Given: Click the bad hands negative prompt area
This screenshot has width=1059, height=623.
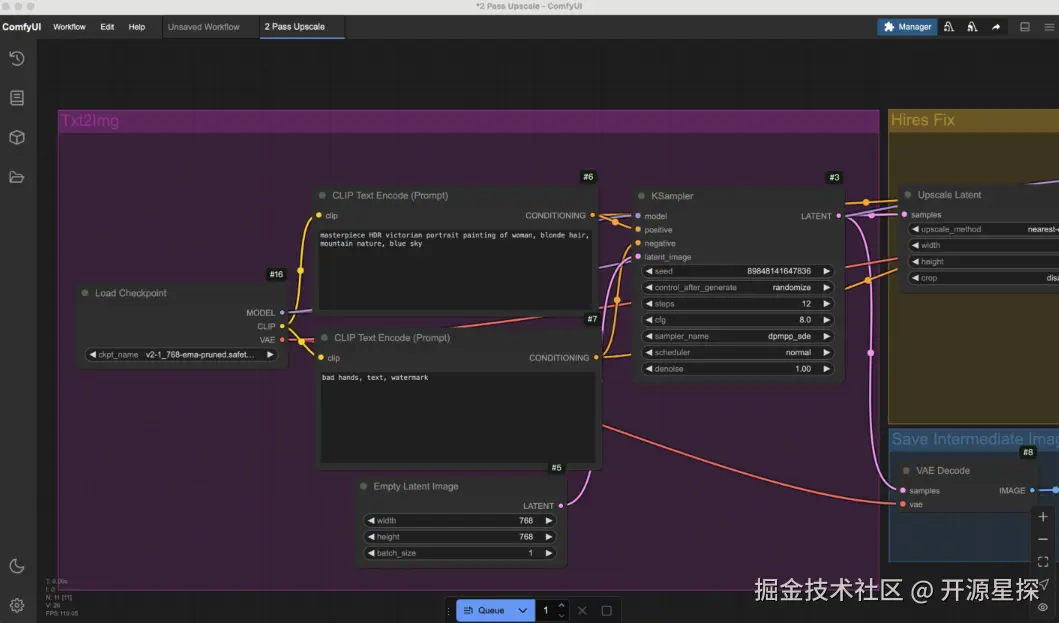Looking at the screenshot, I should (457, 416).
